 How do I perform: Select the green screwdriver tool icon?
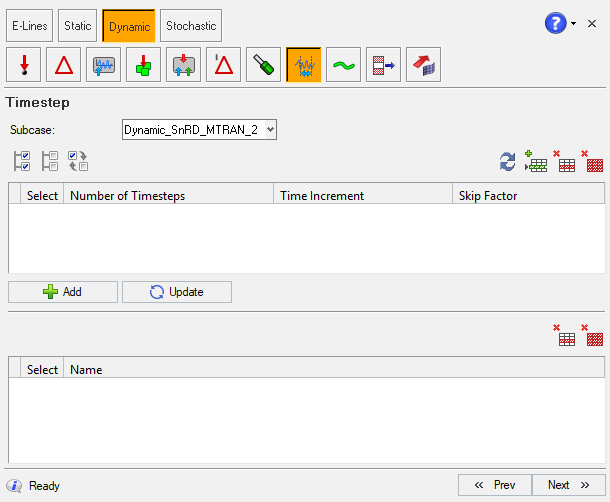coord(263,65)
